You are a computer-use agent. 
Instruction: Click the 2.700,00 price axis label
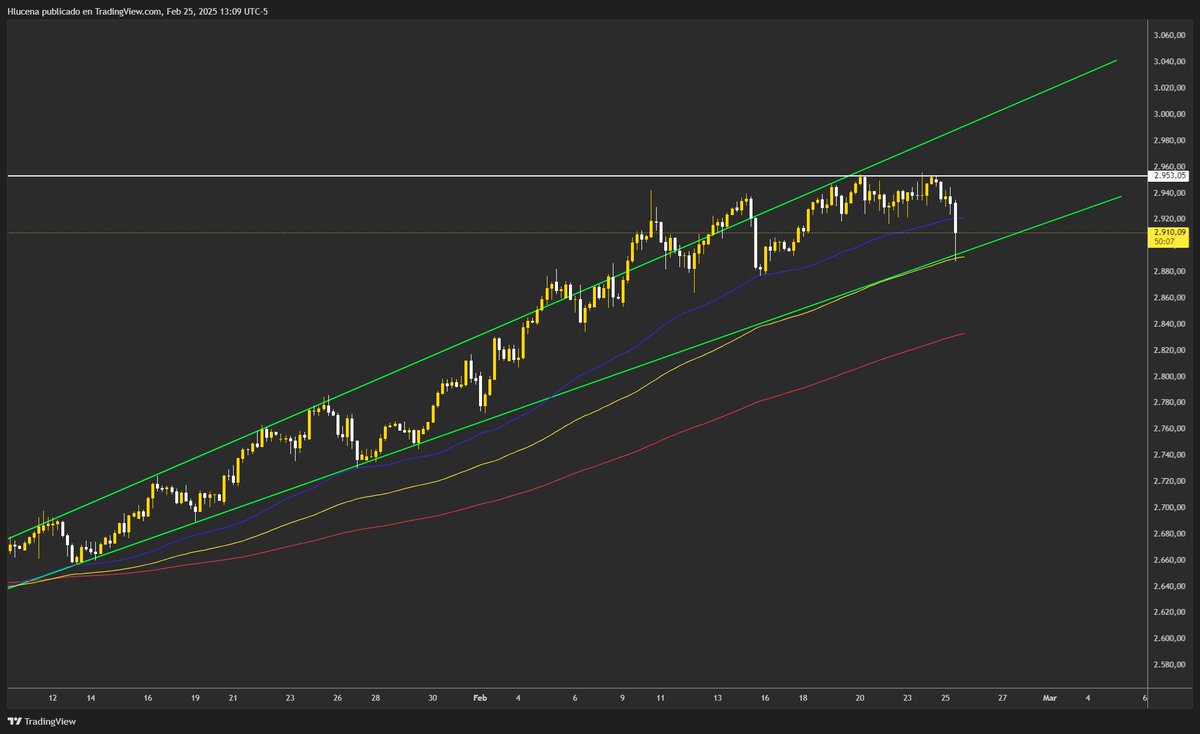tap(1168, 507)
